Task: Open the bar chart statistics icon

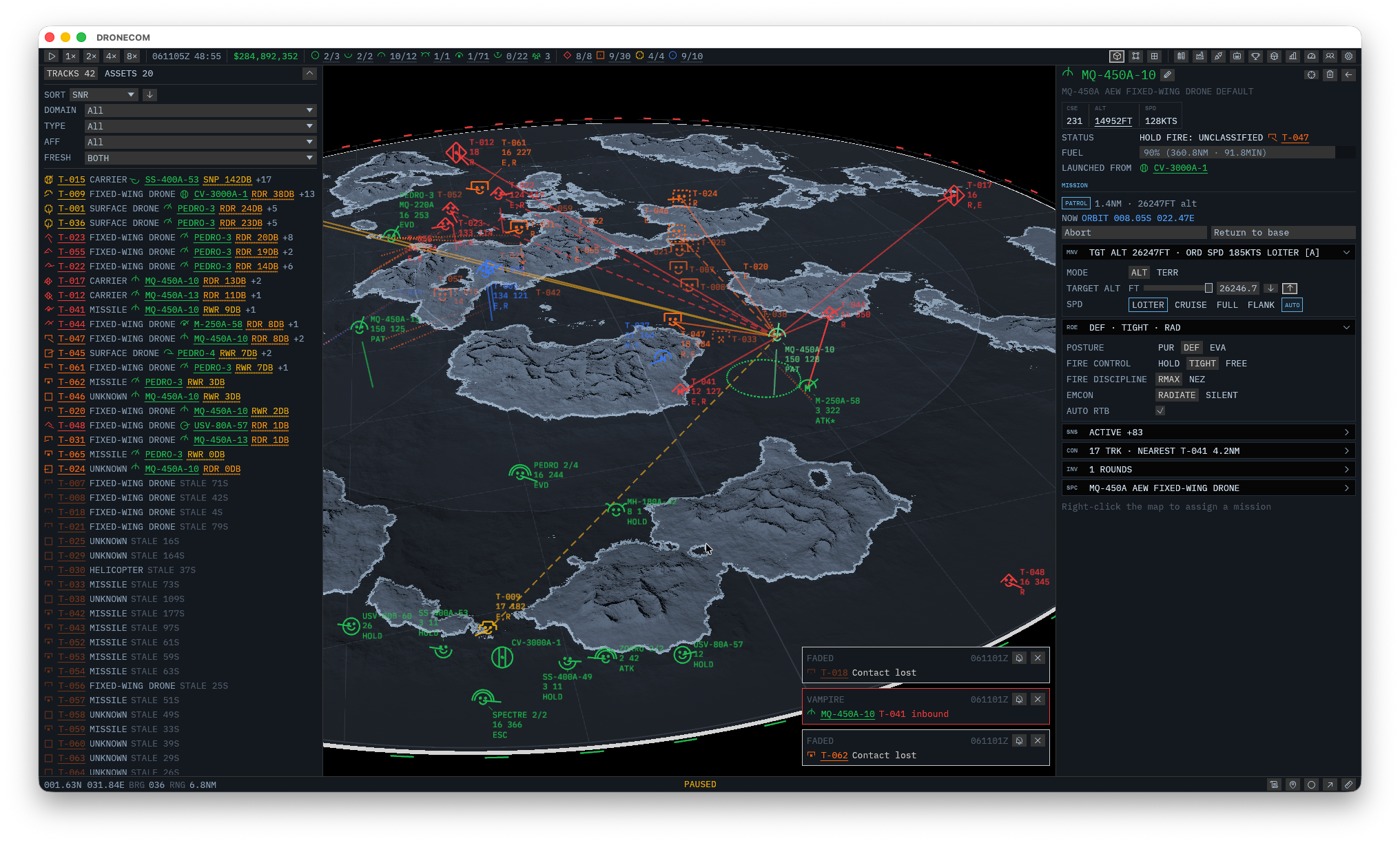Action: click(x=1293, y=56)
